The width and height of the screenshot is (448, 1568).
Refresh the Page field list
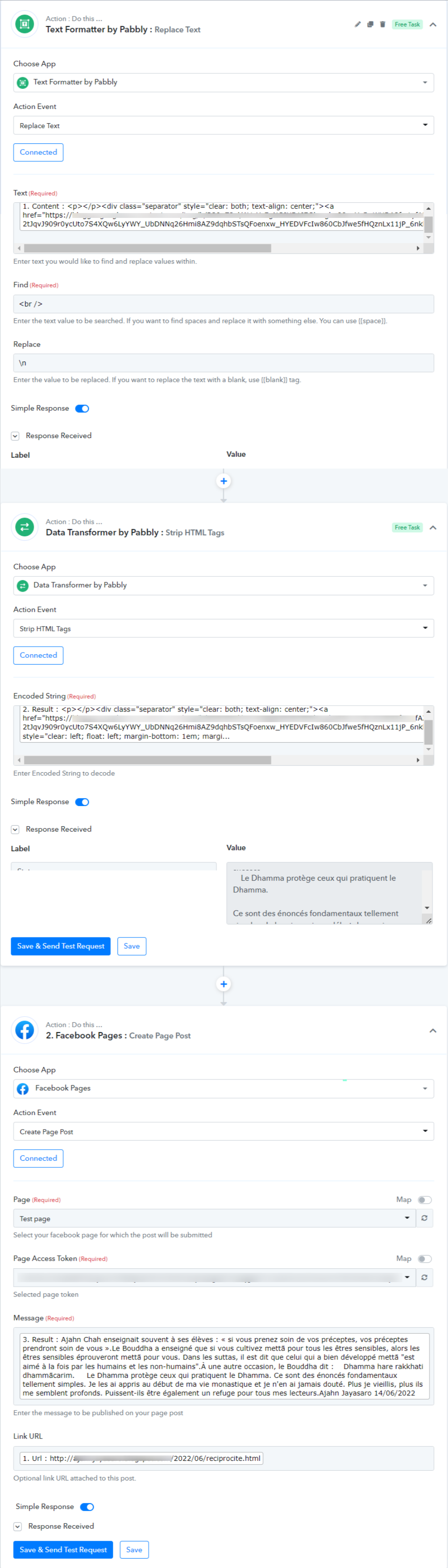pos(424,1218)
